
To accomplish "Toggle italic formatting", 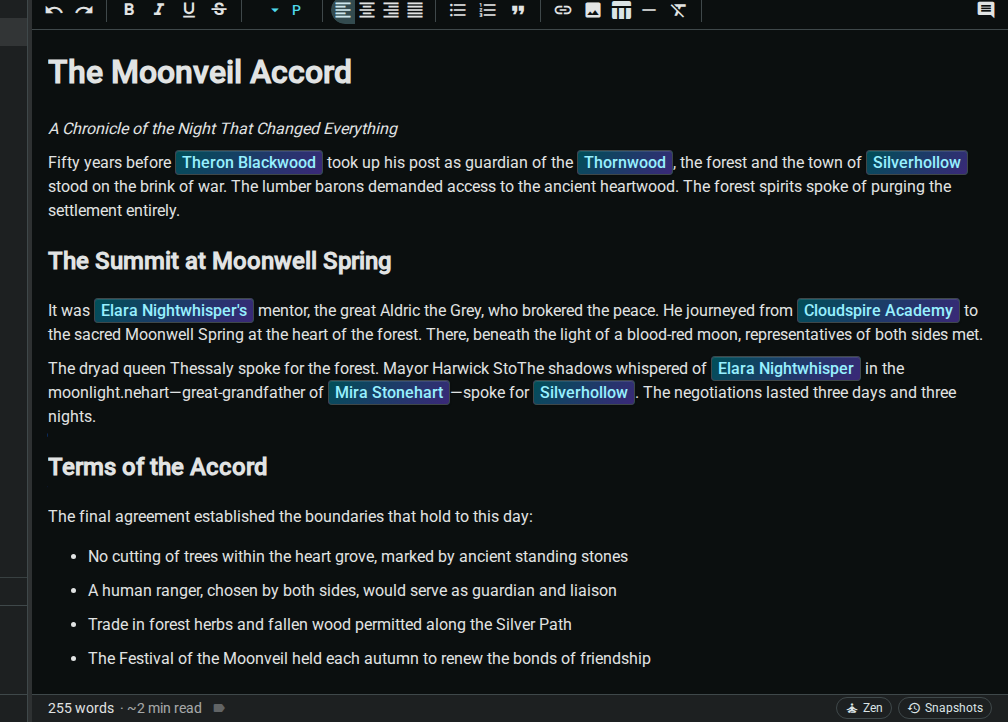I will point(159,10).
